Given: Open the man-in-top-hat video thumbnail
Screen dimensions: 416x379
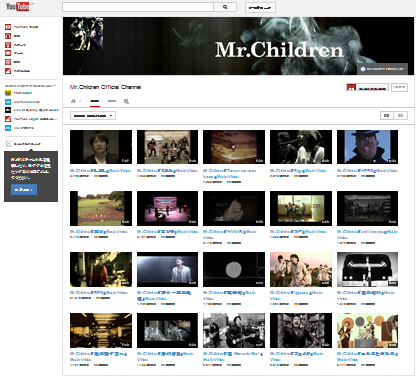Looking at the screenshot, I should pos(367,147).
